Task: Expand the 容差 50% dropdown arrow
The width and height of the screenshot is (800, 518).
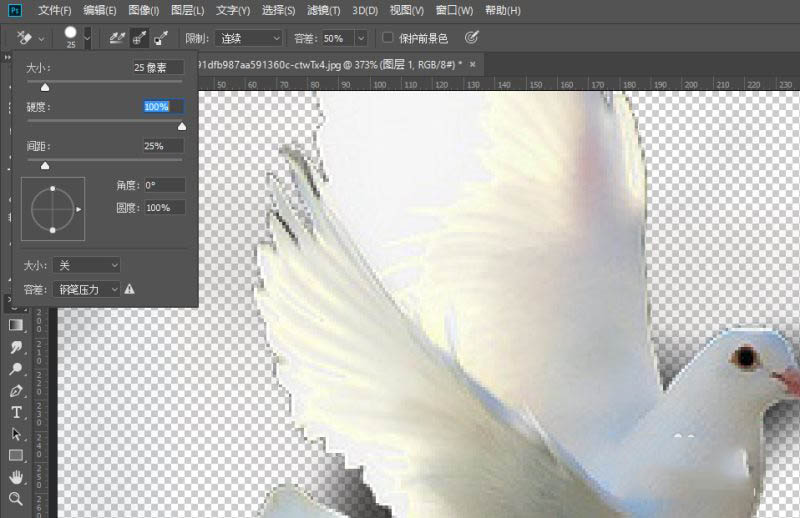Action: tap(360, 38)
